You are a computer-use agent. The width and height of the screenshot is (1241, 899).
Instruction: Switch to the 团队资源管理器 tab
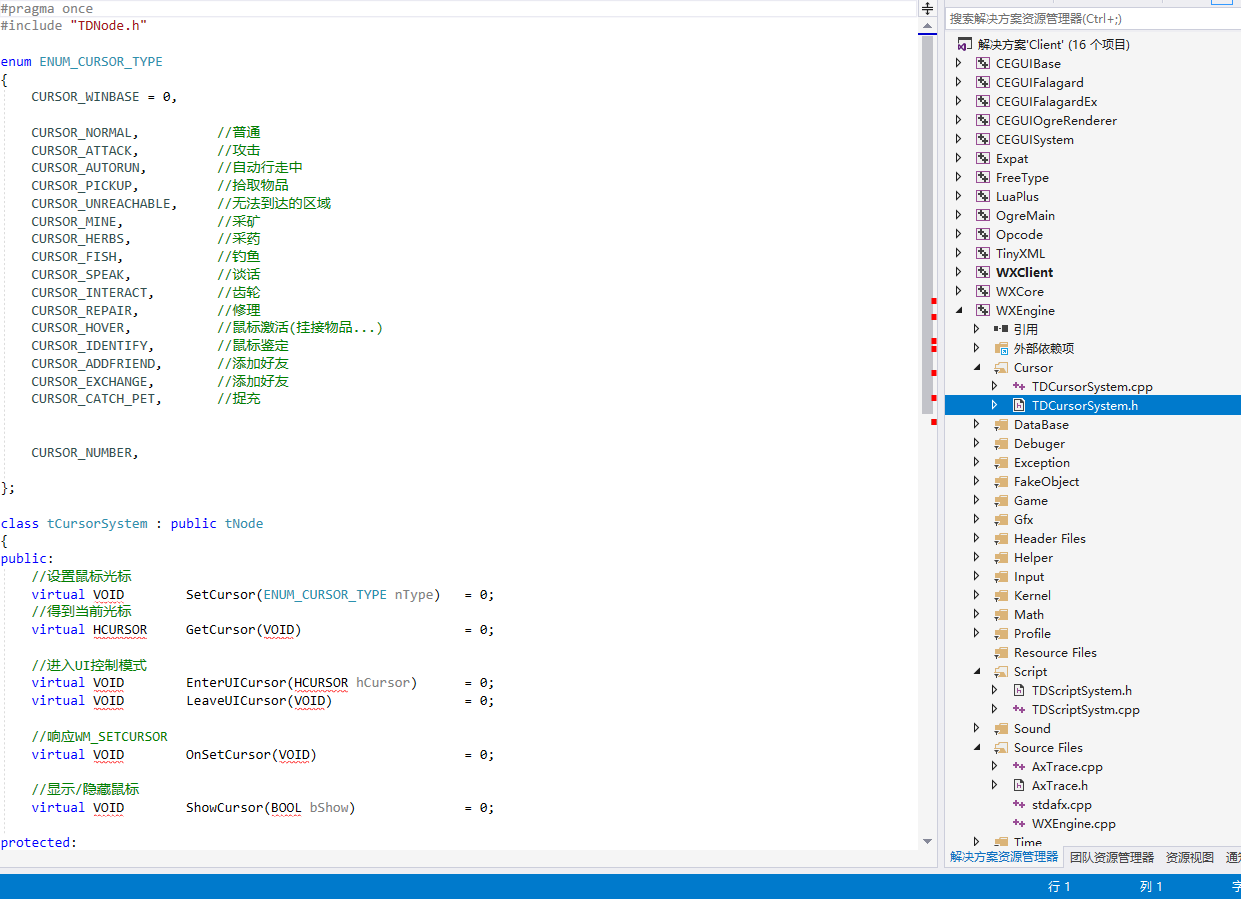1111,857
